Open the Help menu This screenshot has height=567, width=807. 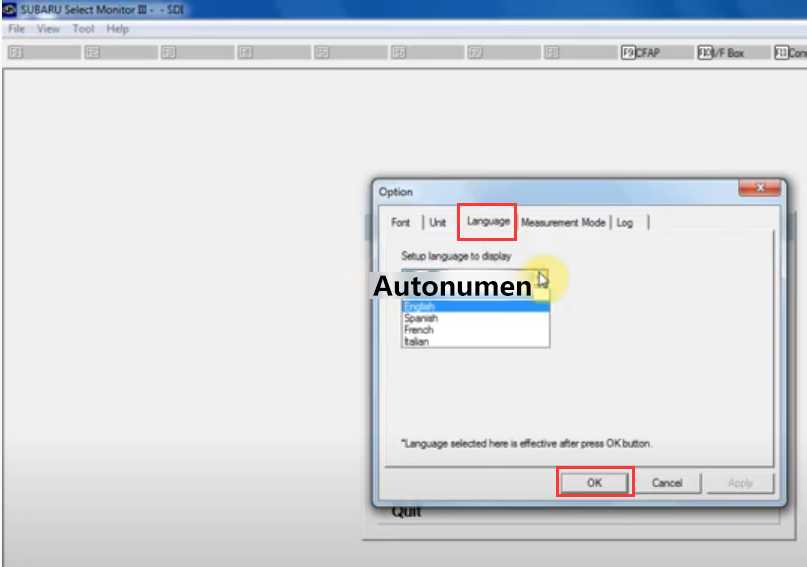point(117,29)
